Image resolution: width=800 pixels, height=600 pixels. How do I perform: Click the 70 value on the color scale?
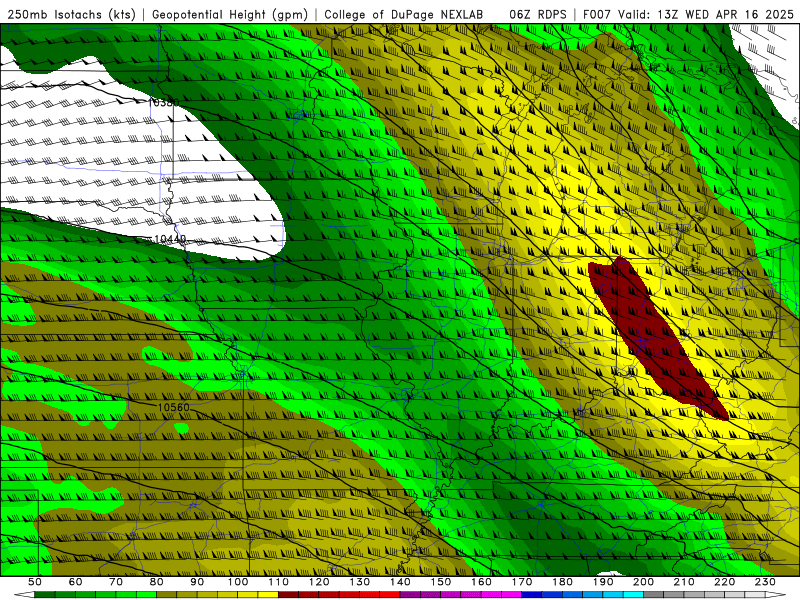pyautogui.click(x=116, y=582)
